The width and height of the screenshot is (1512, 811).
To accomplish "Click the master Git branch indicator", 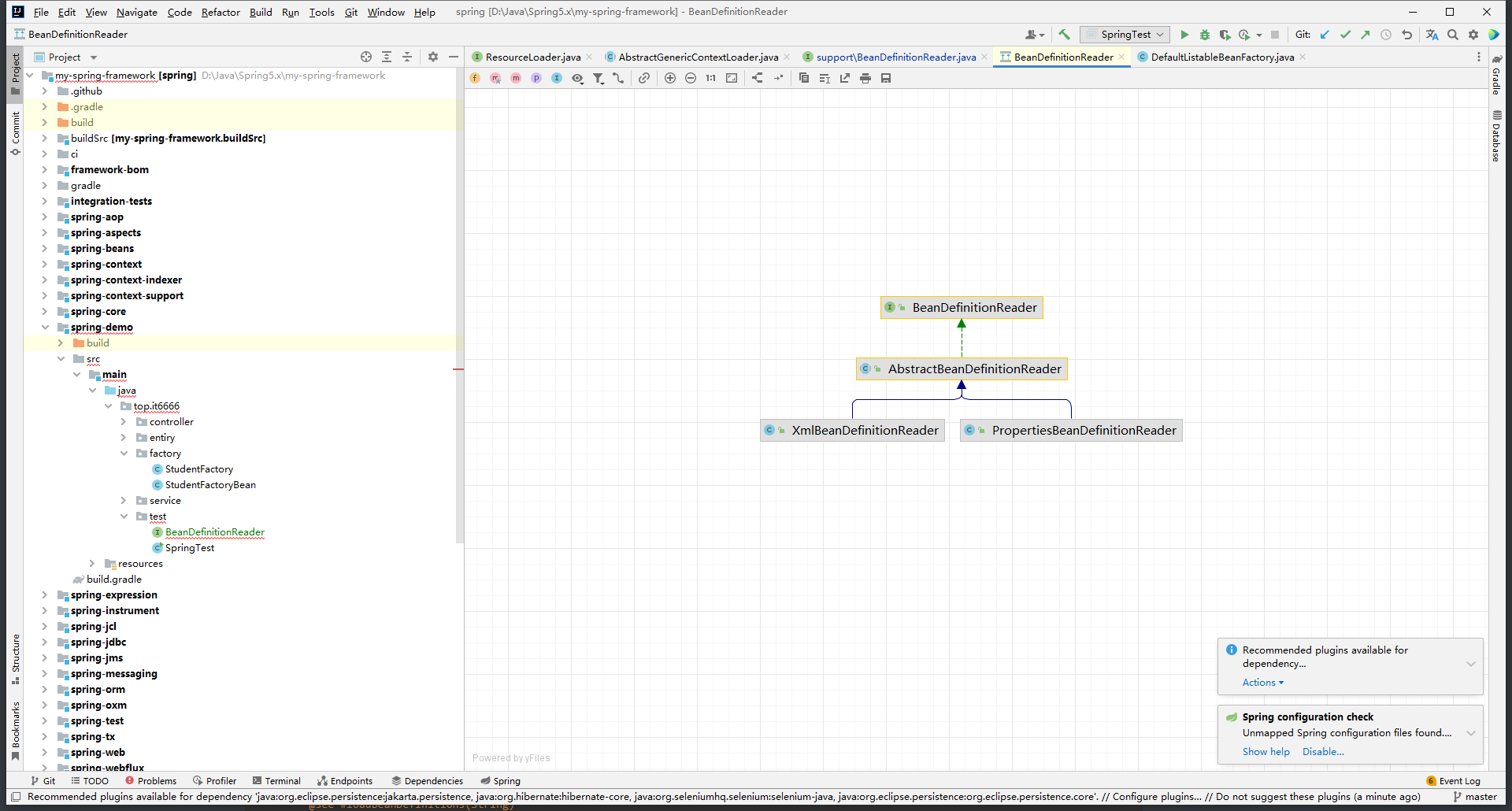I will pyautogui.click(x=1475, y=797).
